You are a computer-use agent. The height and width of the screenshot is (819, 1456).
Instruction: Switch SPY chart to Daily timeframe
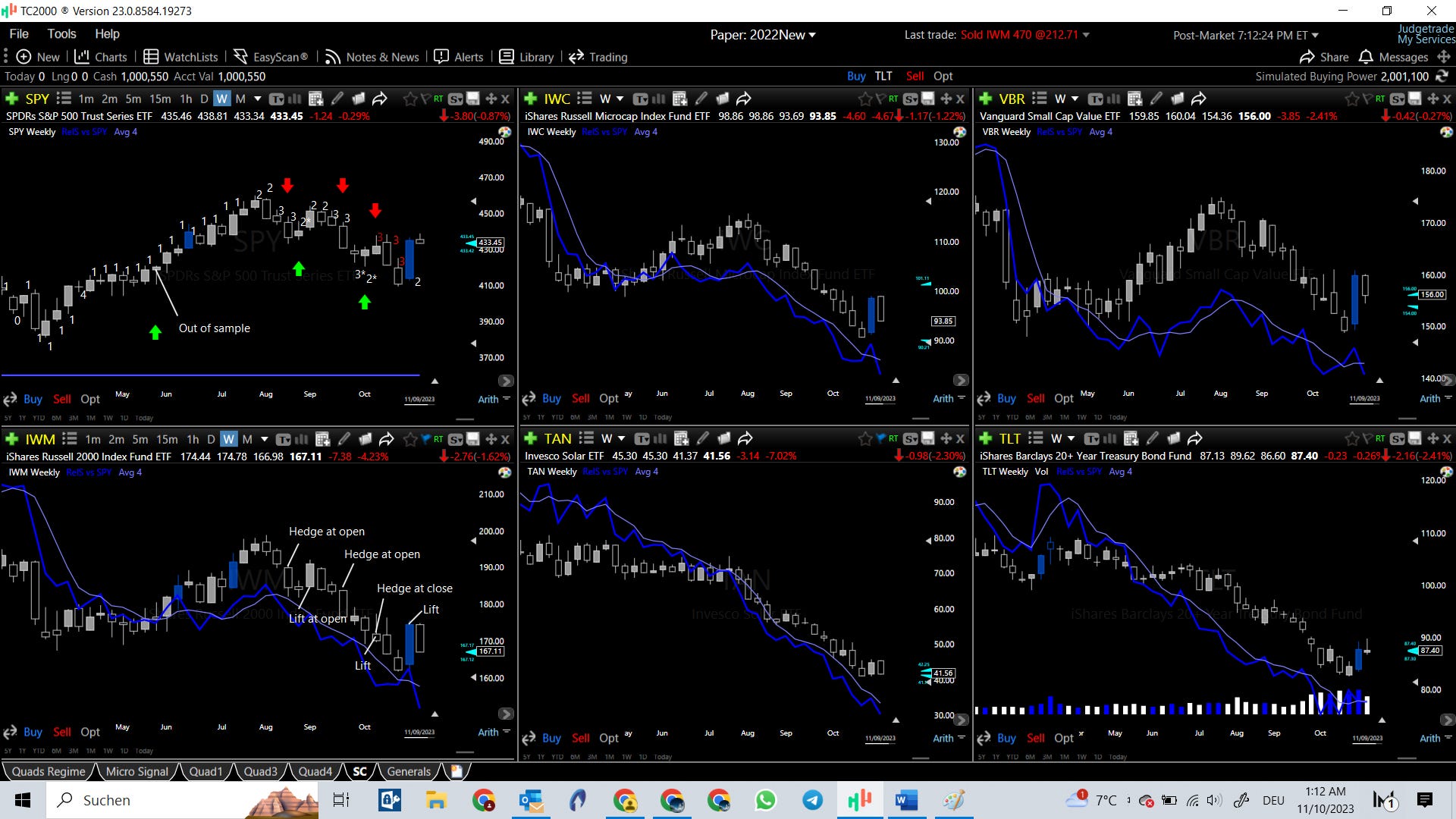point(204,99)
